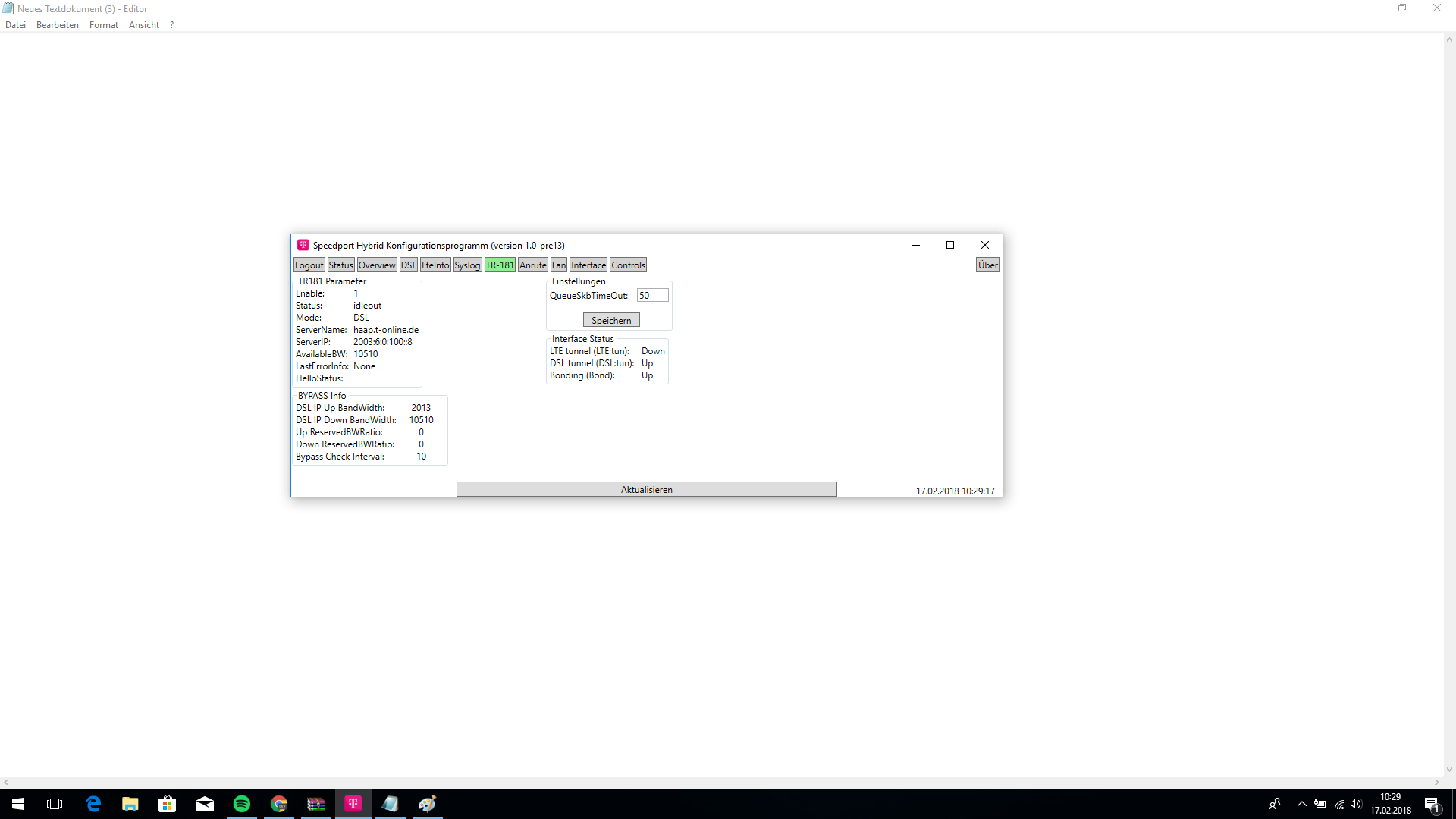This screenshot has height=819, width=1456.
Task: Open the Wi-Fi network tray icon
Action: [x=1339, y=804]
